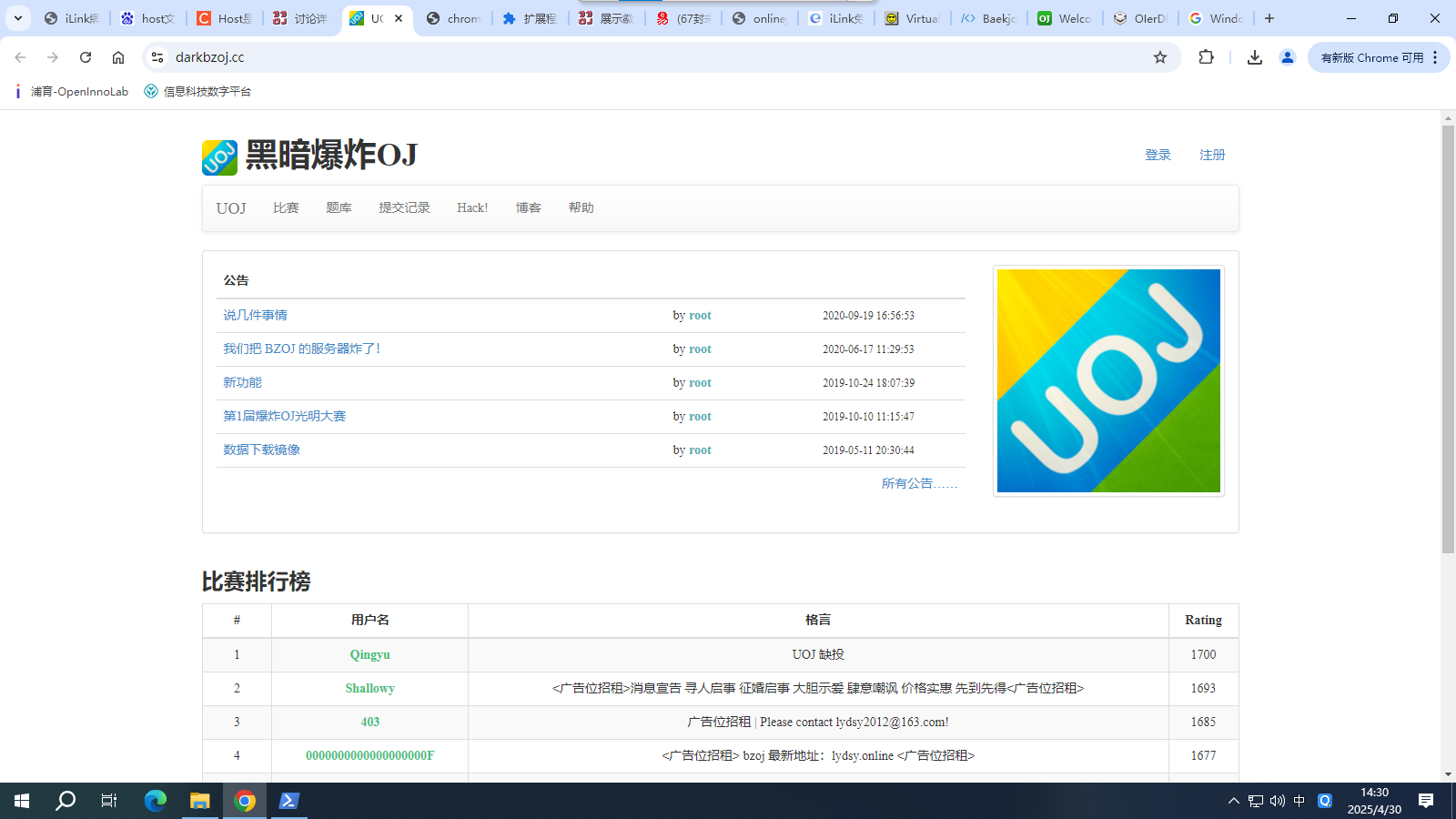Show hidden system tray icons
Image resolution: width=1456 pixels, height=819 pixels.
1234,801
